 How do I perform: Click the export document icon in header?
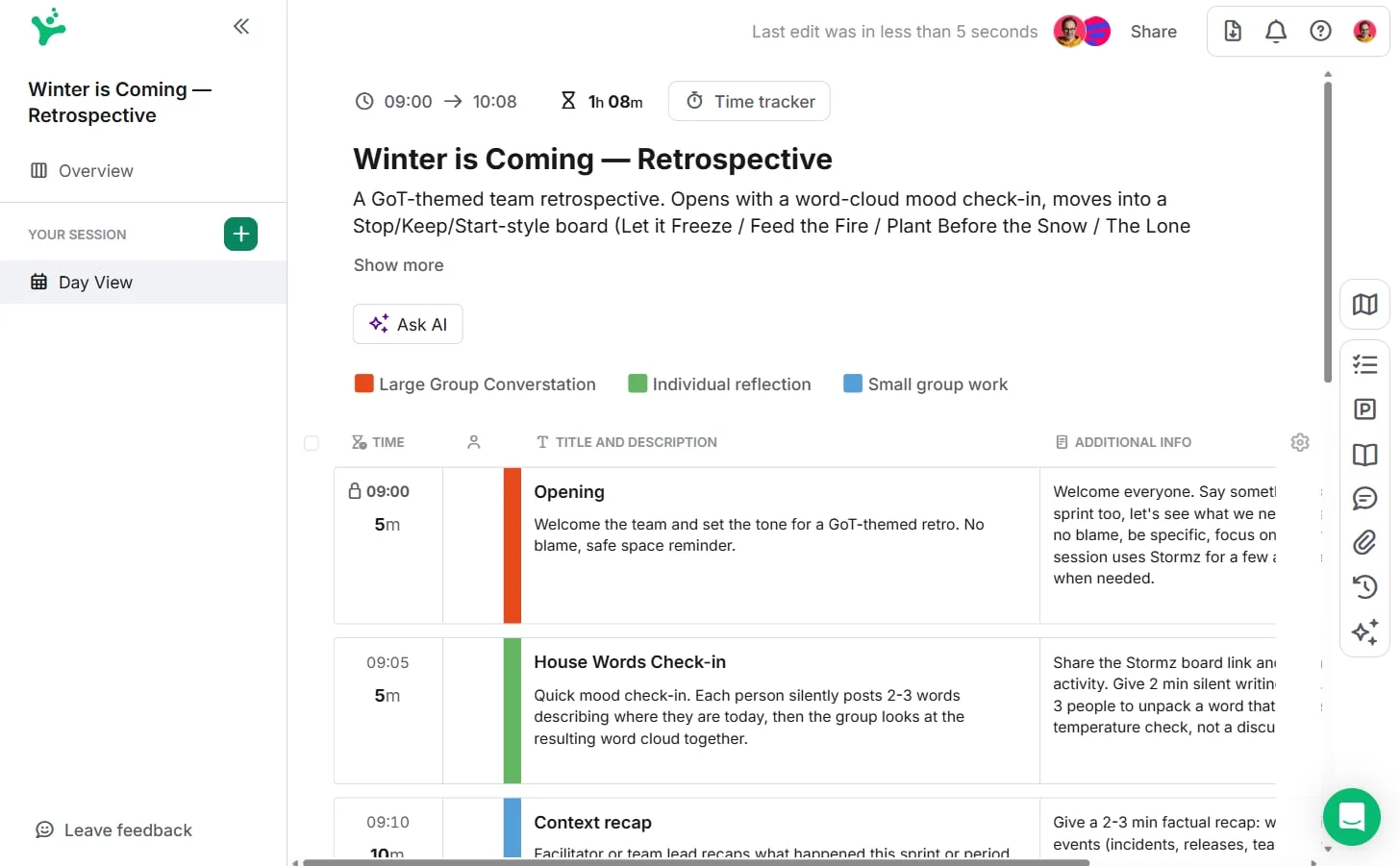coord(1233,31)
